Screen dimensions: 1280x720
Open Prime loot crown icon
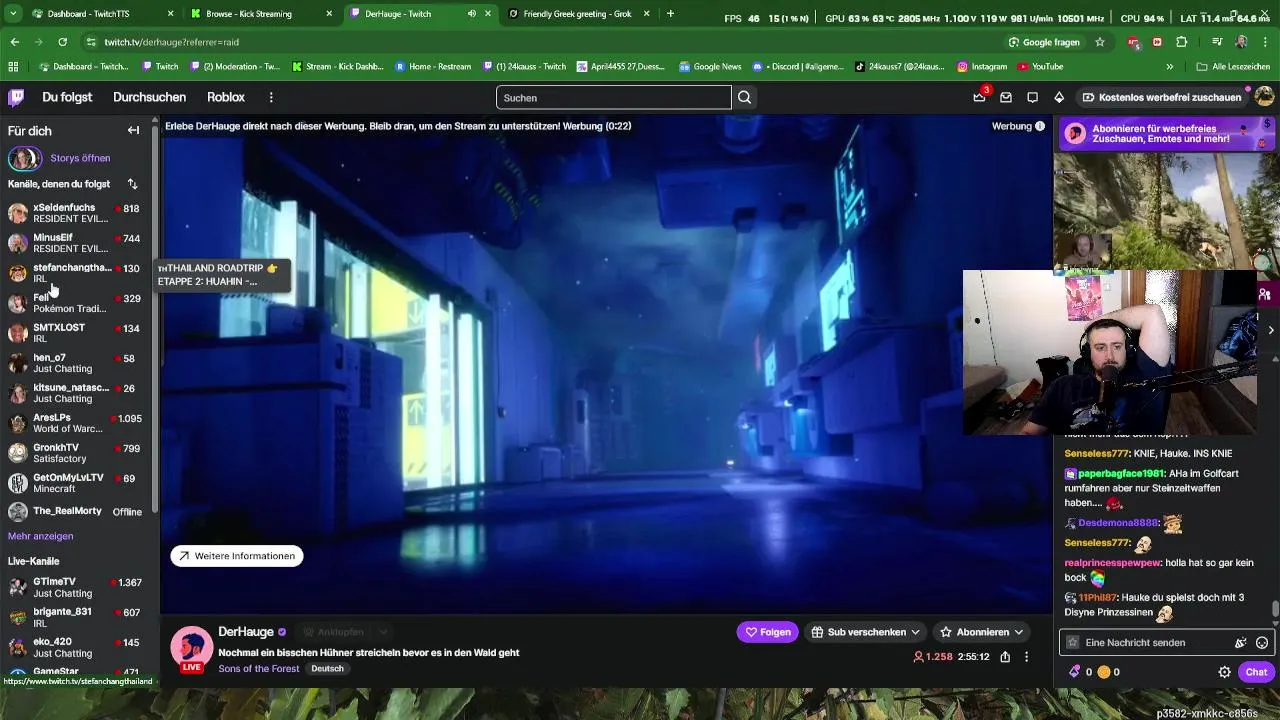[x=979, y=97]
